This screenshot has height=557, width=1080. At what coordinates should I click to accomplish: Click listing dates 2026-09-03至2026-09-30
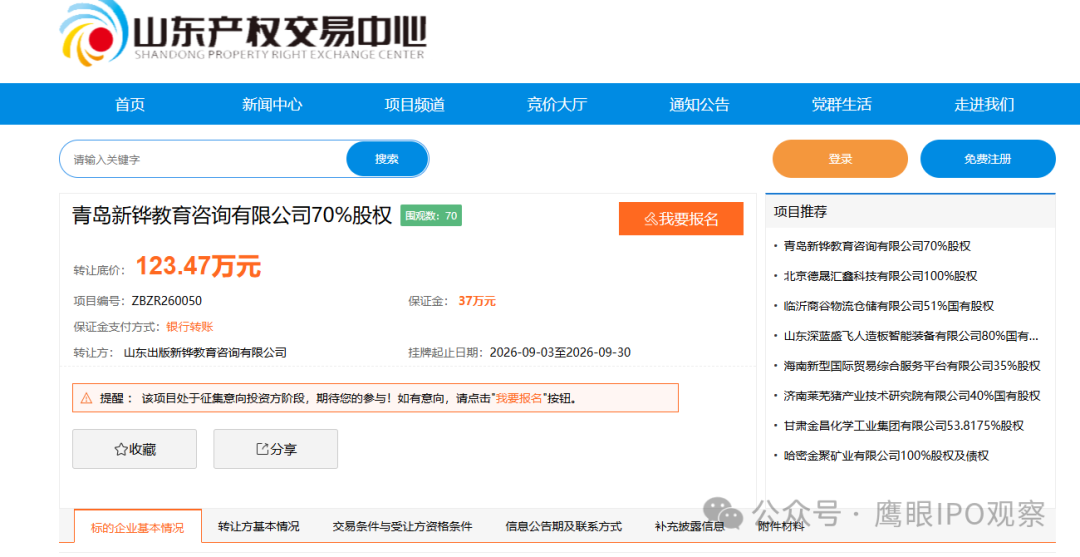click(x=560, y=353)
